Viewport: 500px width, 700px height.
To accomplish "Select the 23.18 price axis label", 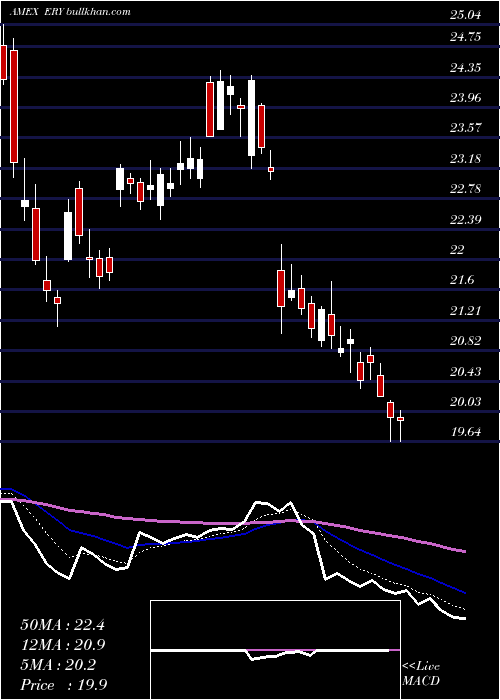I will [466, 158].
